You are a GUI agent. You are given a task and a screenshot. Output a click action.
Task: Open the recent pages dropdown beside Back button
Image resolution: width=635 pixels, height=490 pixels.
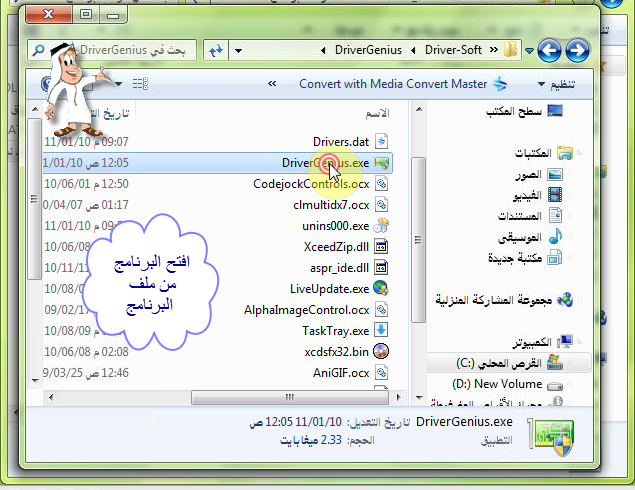[529, 51]
